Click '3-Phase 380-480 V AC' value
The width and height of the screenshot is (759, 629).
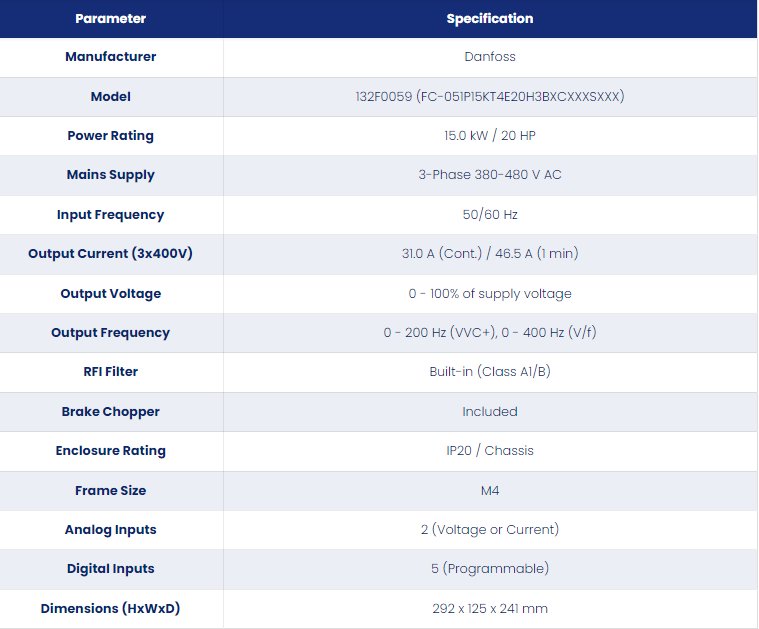point(489,175)
